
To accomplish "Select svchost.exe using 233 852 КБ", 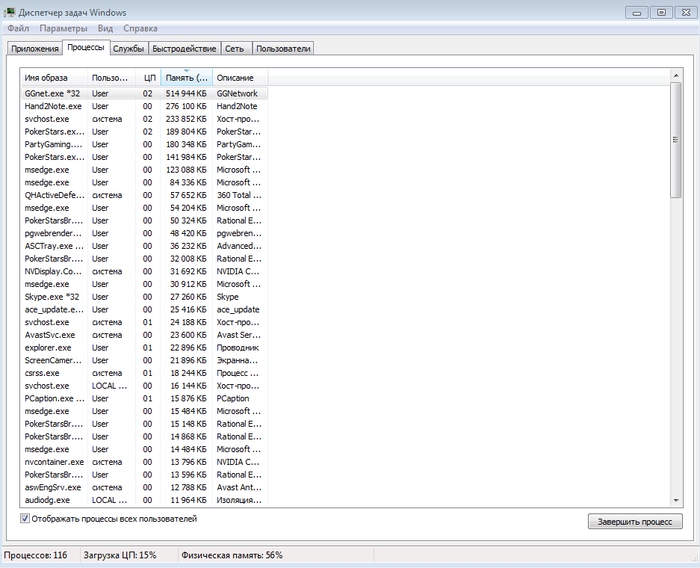I will coord(144,119).
